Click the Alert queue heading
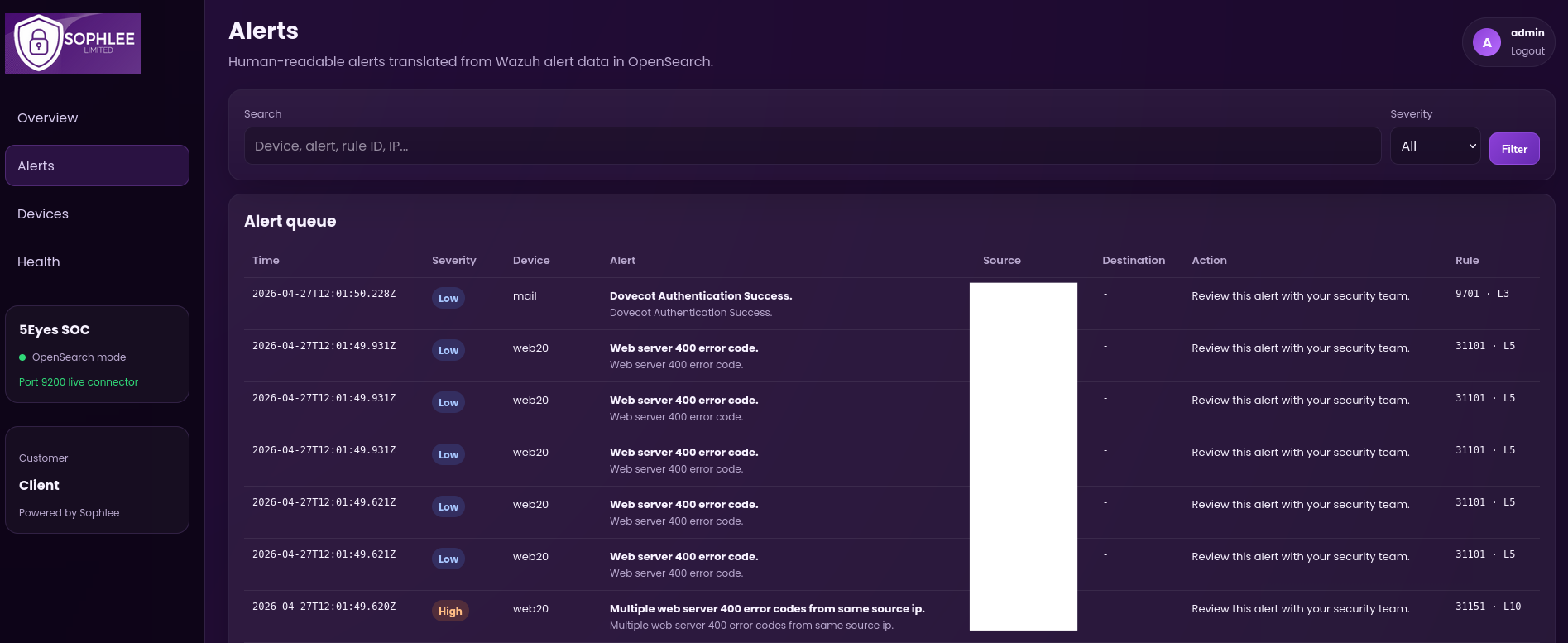1568x643 pixels. pos(290,221)
